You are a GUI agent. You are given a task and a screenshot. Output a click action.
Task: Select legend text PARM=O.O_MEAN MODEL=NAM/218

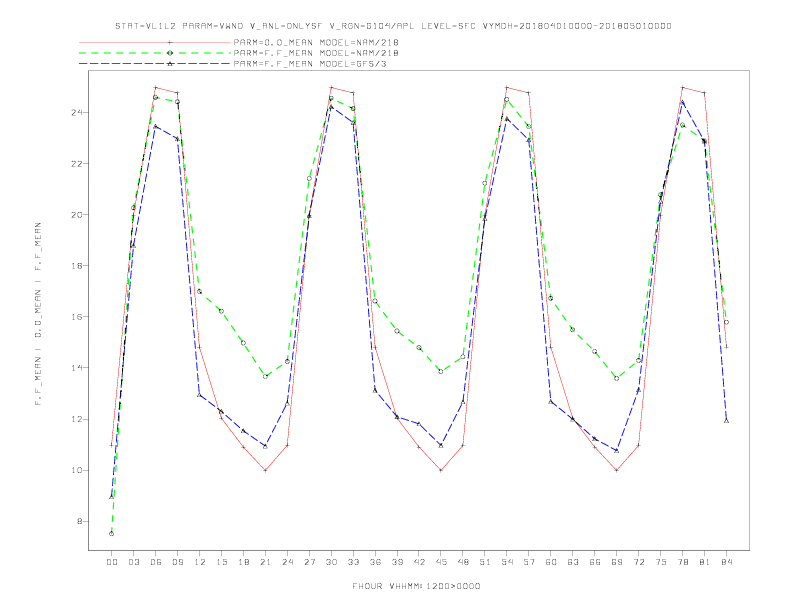316,42
